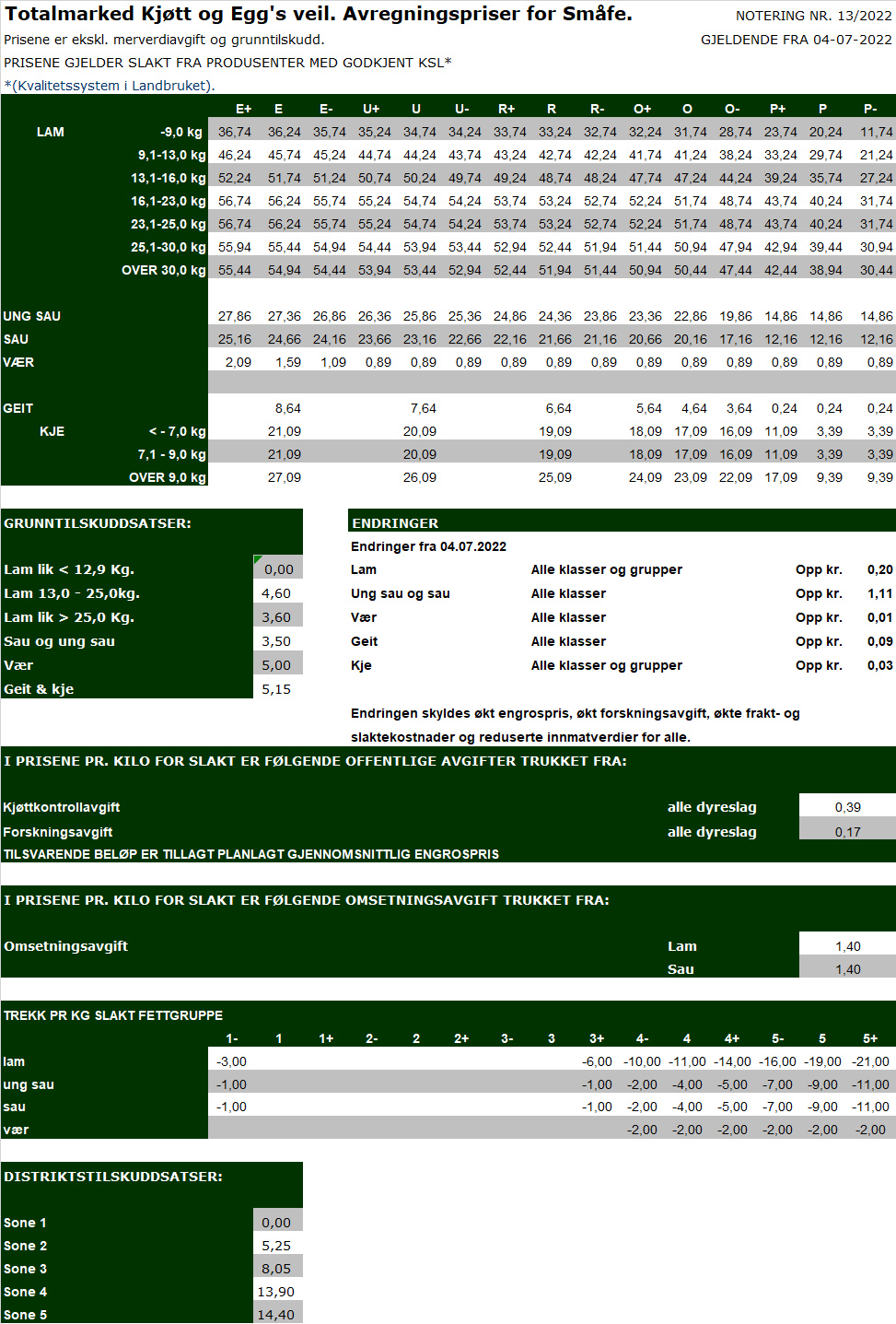Click the '*(Kvalitetssystem i Landbruket).' footnote

click(x=110, y=86)
